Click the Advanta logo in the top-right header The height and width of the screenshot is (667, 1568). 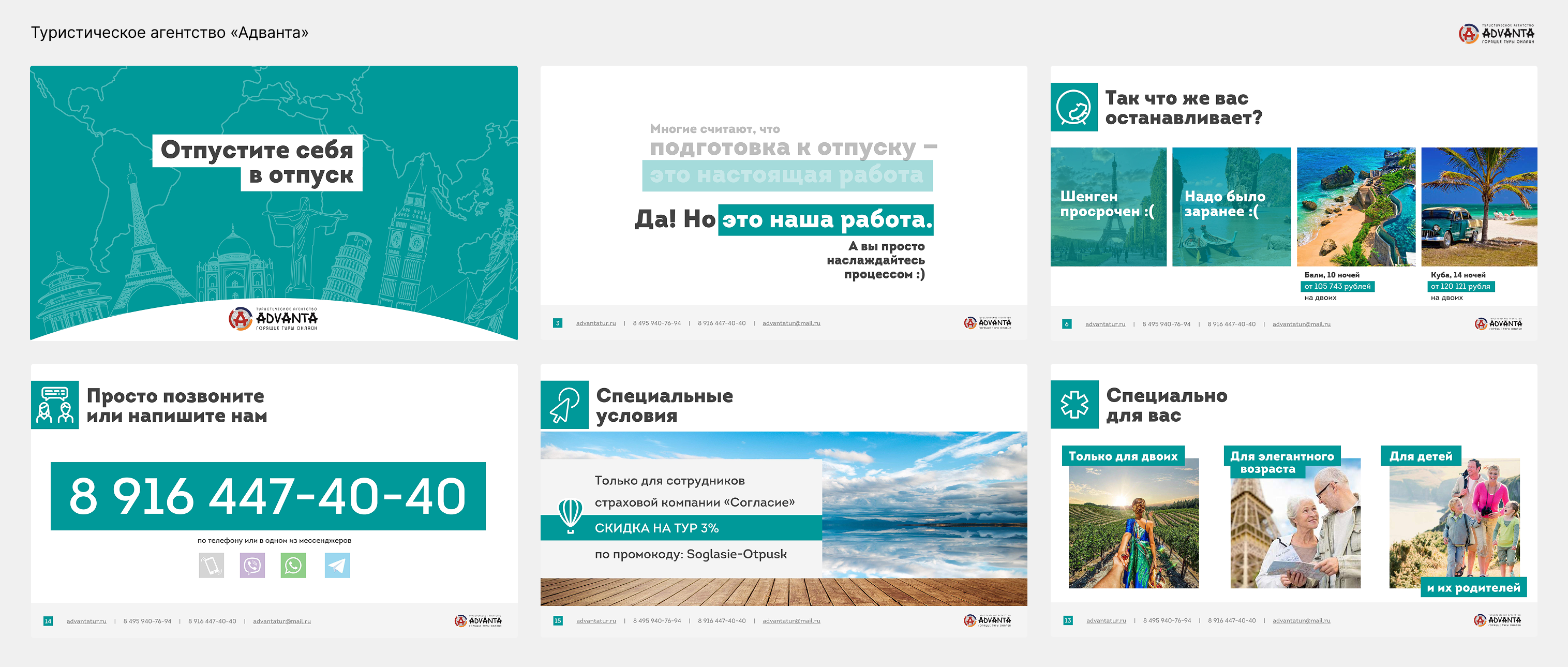1496,34
